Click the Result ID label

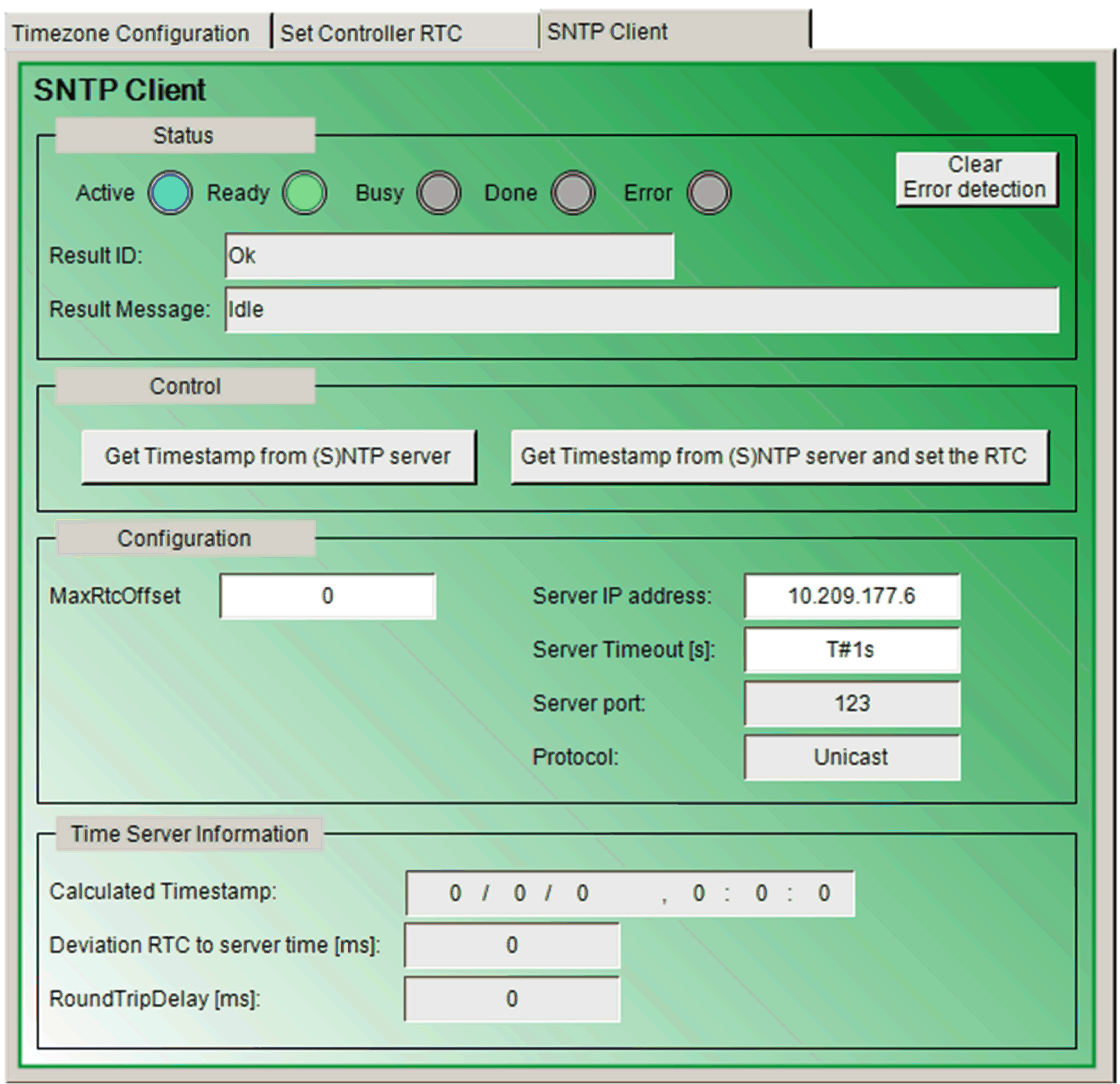(96, 255)
